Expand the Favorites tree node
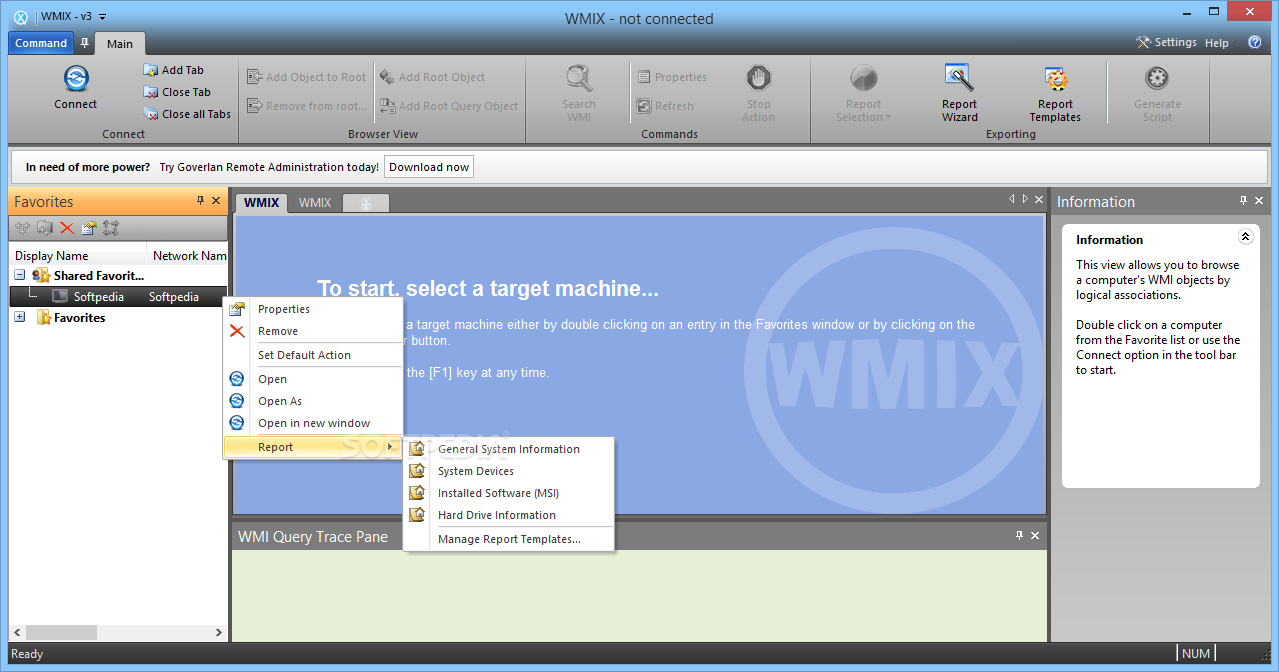Screen dimensions: 1279x672 click(20, 317)
